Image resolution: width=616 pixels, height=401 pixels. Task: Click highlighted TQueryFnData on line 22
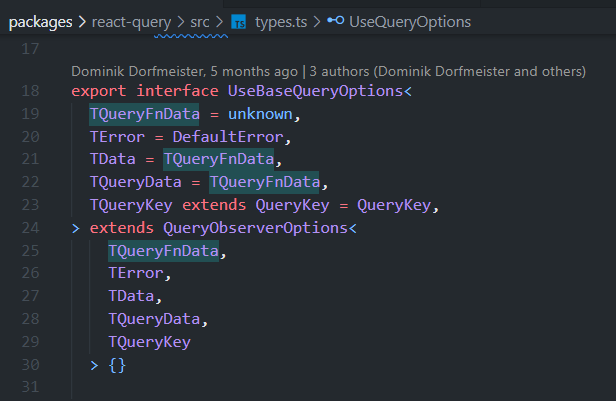[264, 182]
